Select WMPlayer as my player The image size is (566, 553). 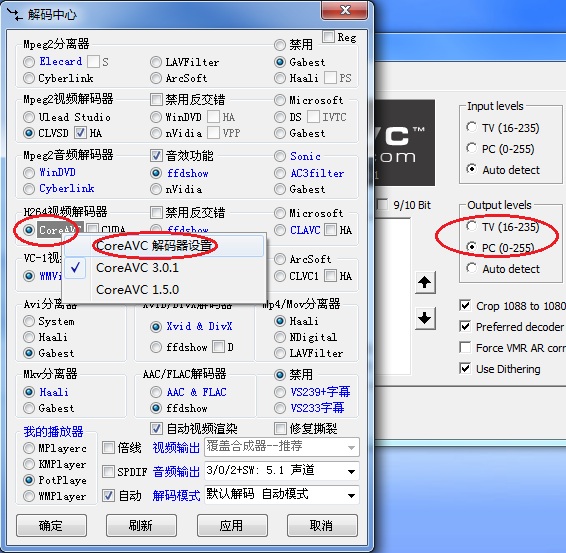click(x=29, y=496)
